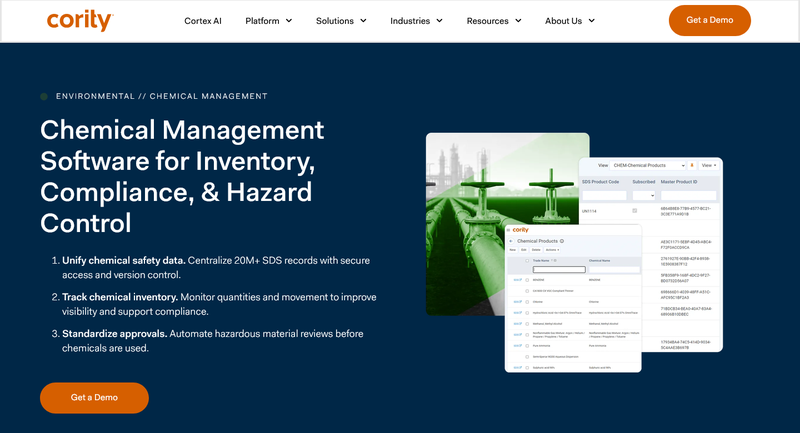Click the Standardize approvals text

[x=115, y=334]
